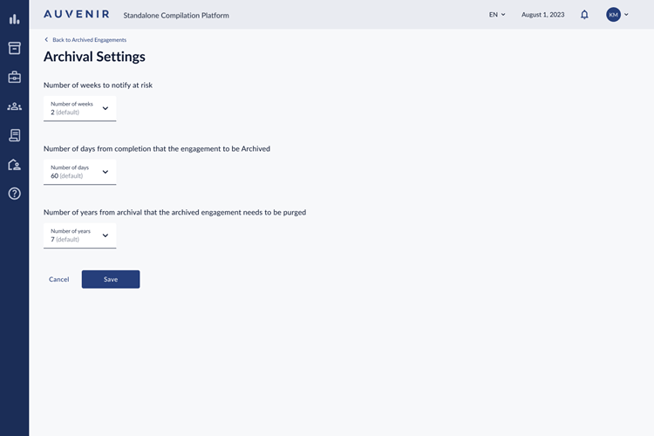Expand the Number of weeks dropdown

[x=80, y=108]
